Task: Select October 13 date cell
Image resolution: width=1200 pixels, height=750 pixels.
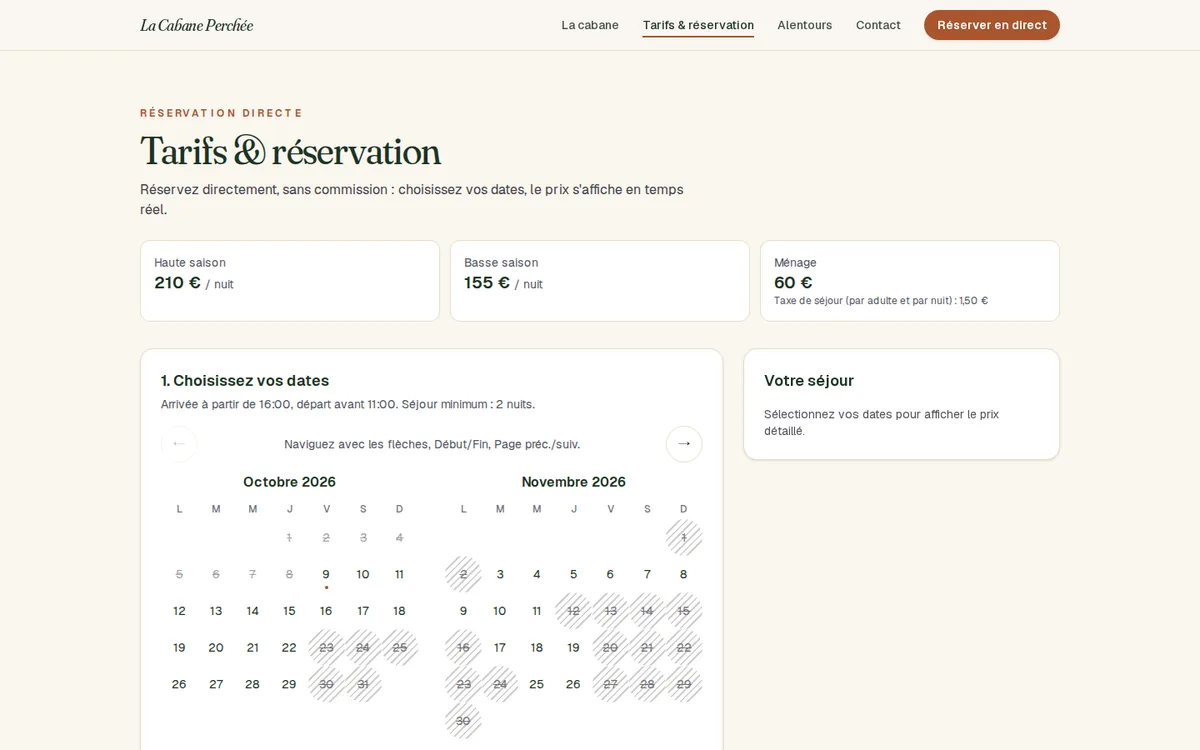Action: pyautogui.click(x=216, y=611)
